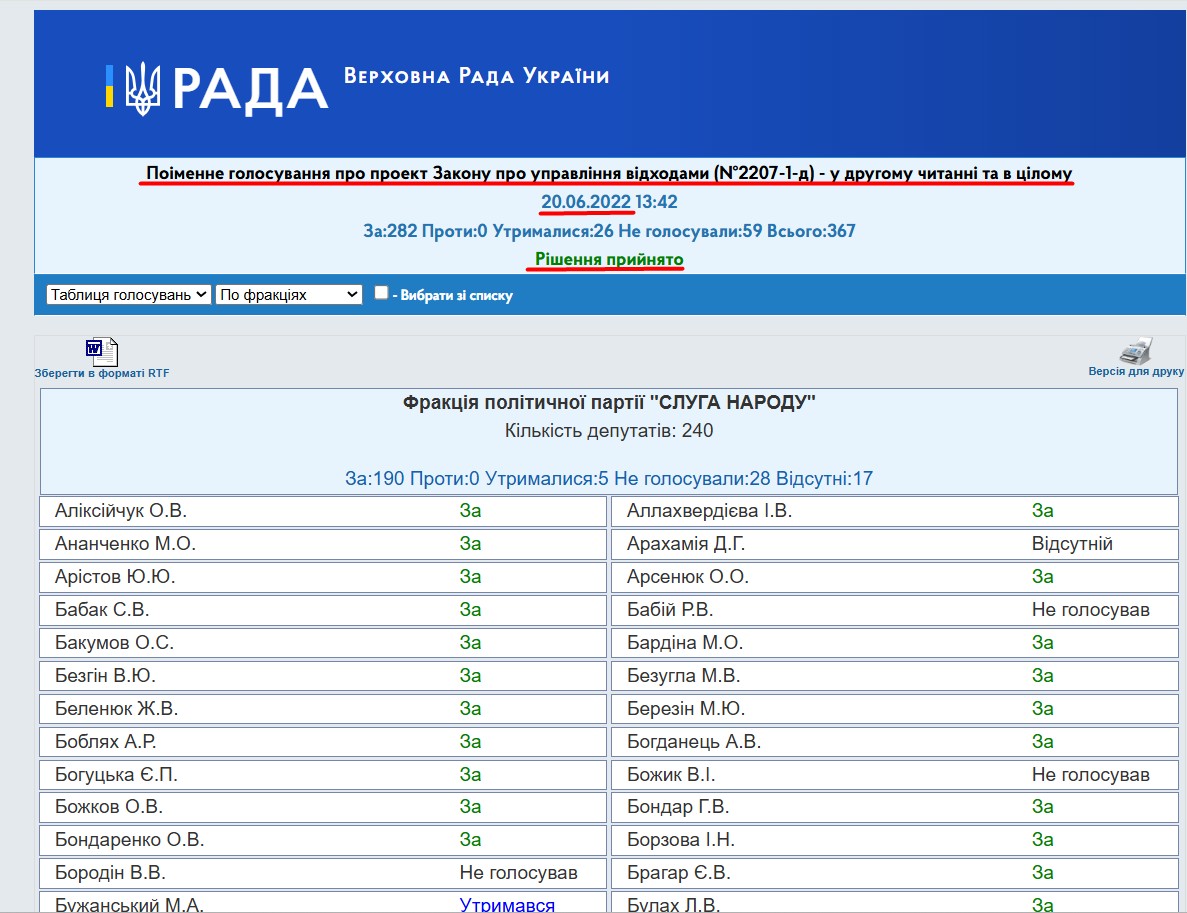Select deputy 'Бондар Г.В.'
Screen dimensions: 1187x913
678,807
